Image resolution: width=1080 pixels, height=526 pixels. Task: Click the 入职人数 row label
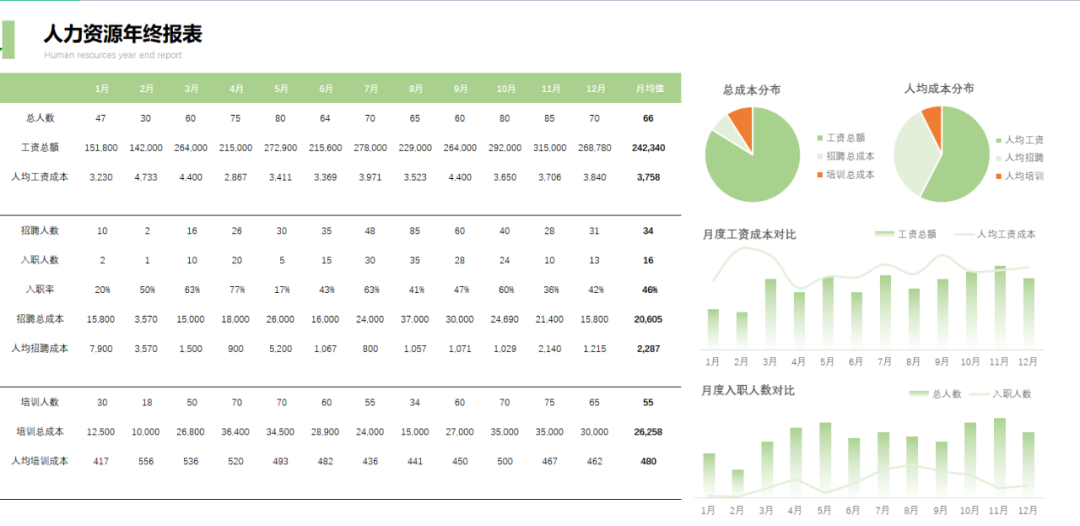coord(40,260)
